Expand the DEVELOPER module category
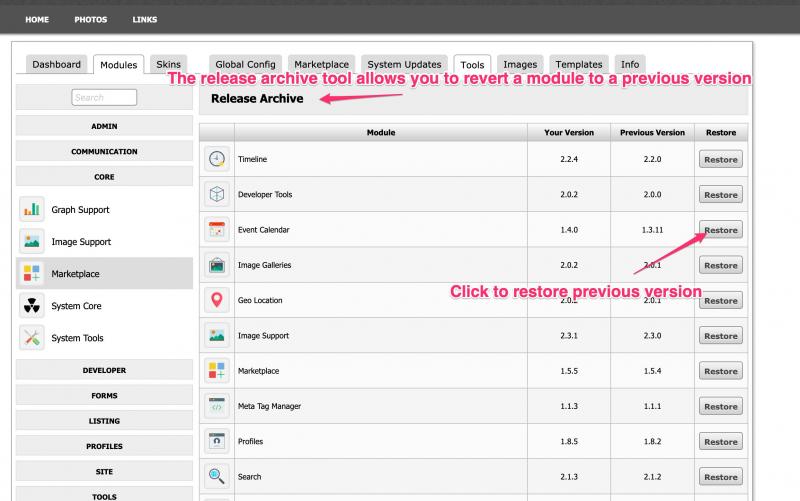The height and width of the screenshot is (501, 800). [x=104, y=370]
